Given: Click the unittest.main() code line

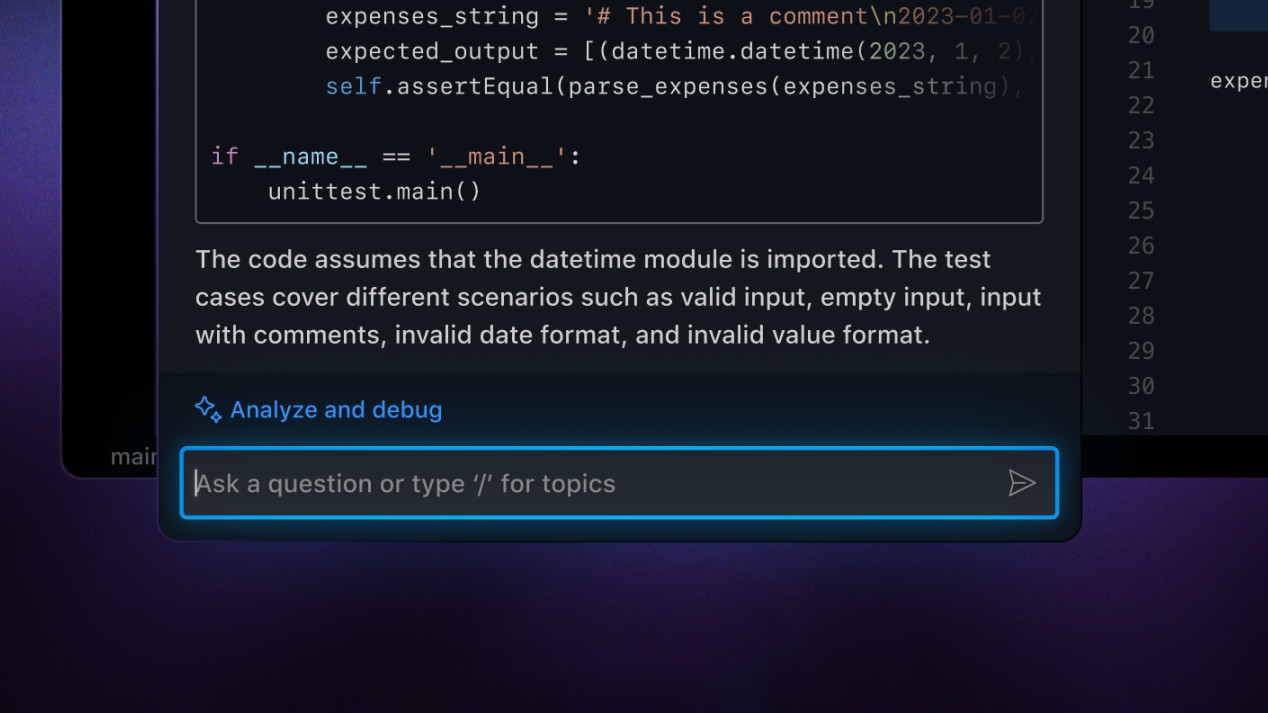Looking at the screenshot, I should click(x=374, y=191).
